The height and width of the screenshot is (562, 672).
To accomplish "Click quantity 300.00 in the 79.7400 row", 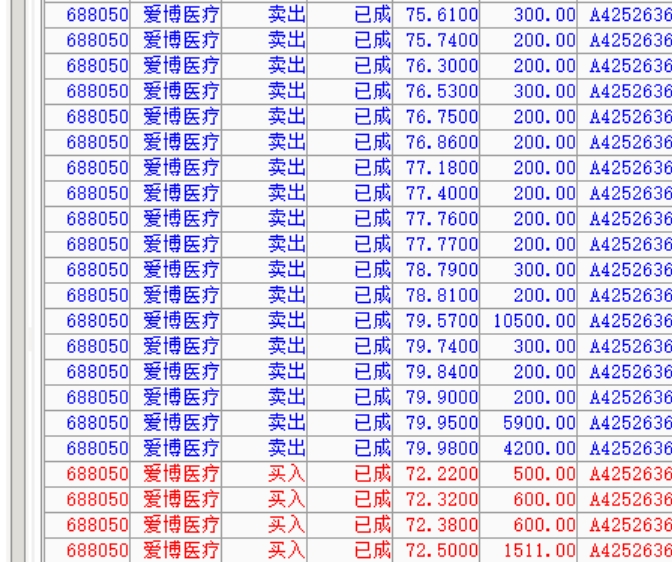I will 545,346.
